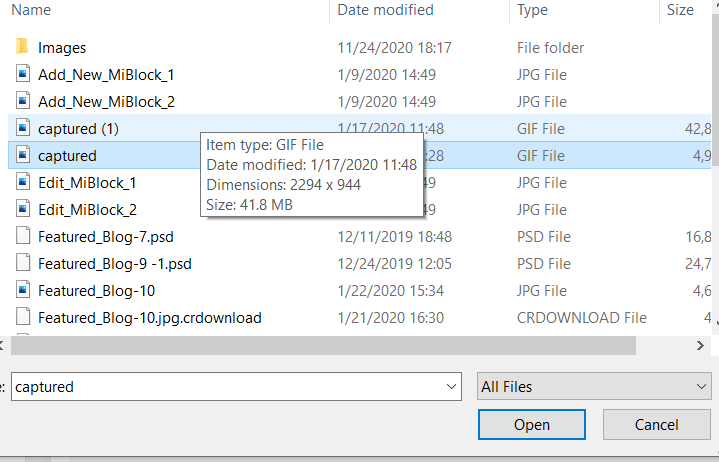
Task: Select the Featured_Blog-7.psd blank file icon
Action: [23, 236]
